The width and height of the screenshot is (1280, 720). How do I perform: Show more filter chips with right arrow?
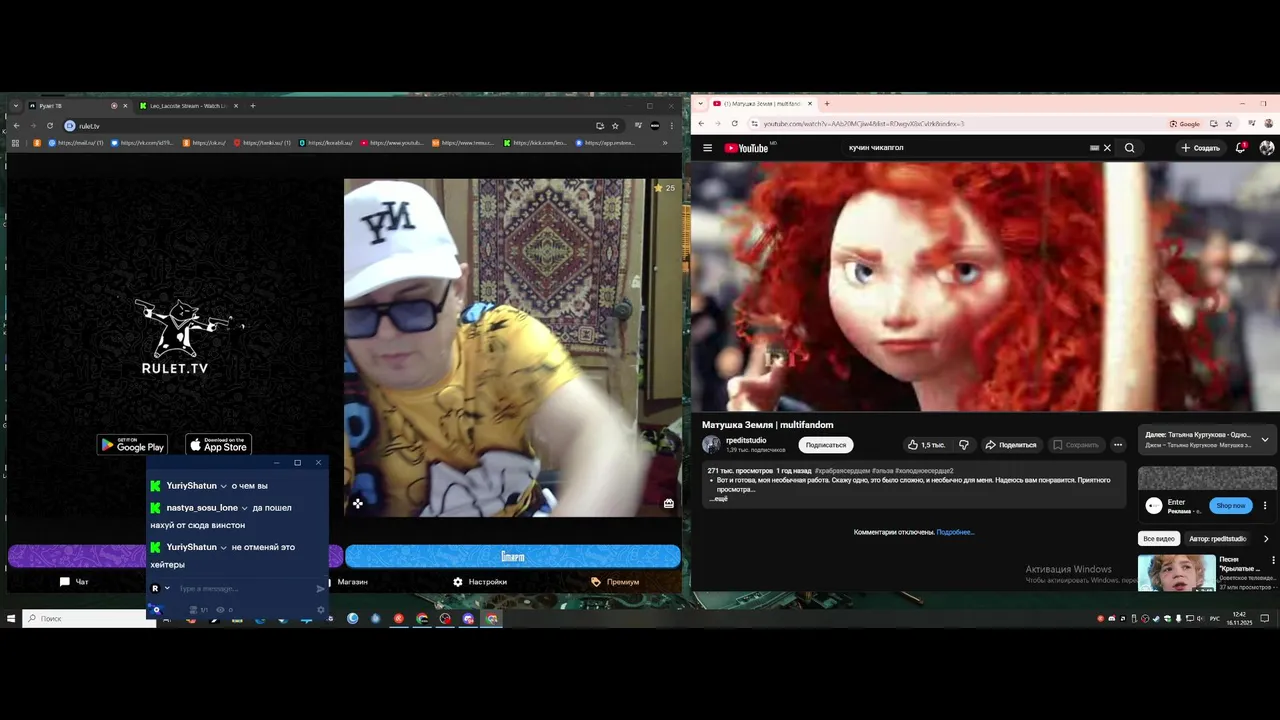(1266, 539)
